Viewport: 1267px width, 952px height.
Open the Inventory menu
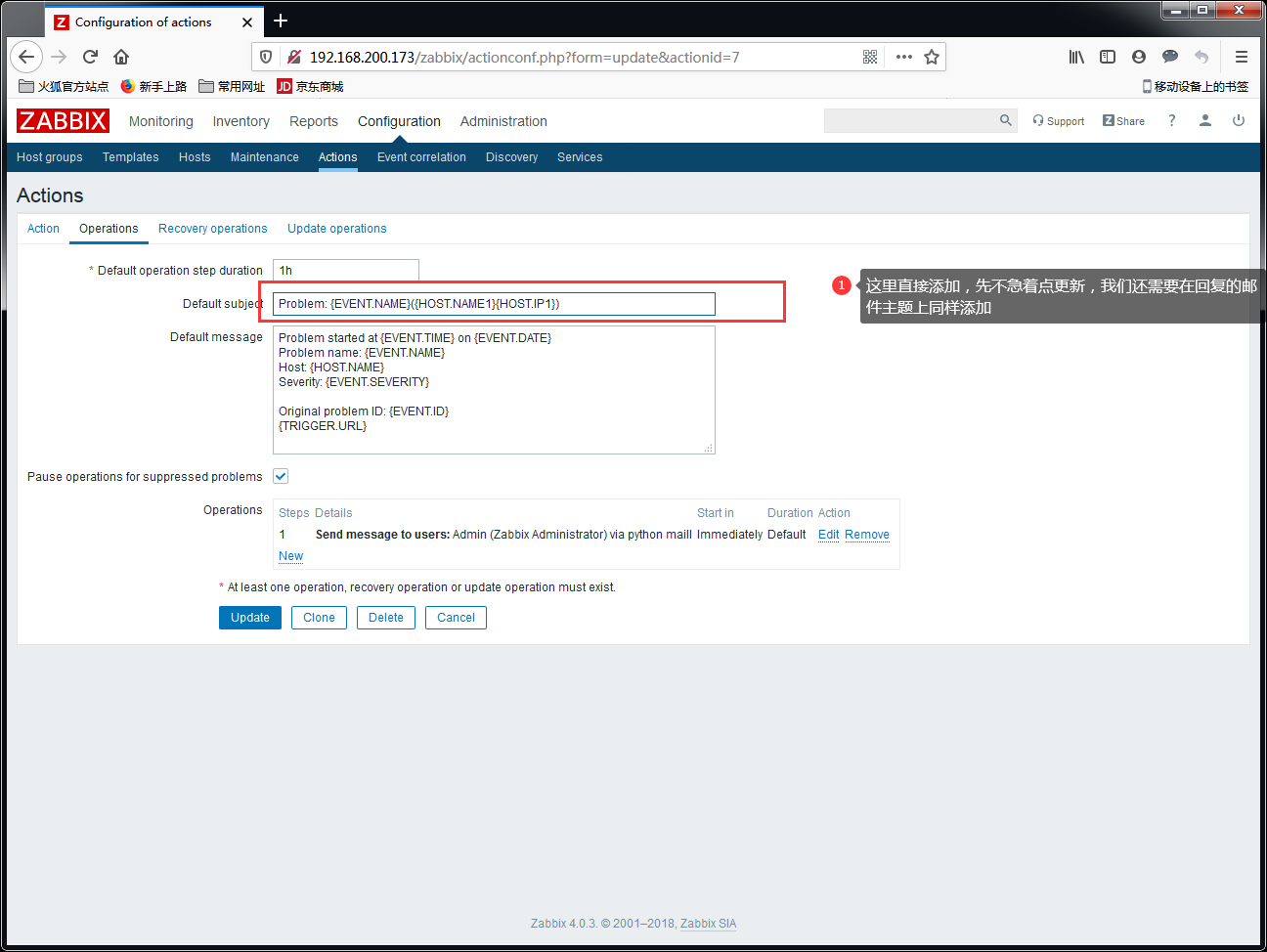point(241,121)
